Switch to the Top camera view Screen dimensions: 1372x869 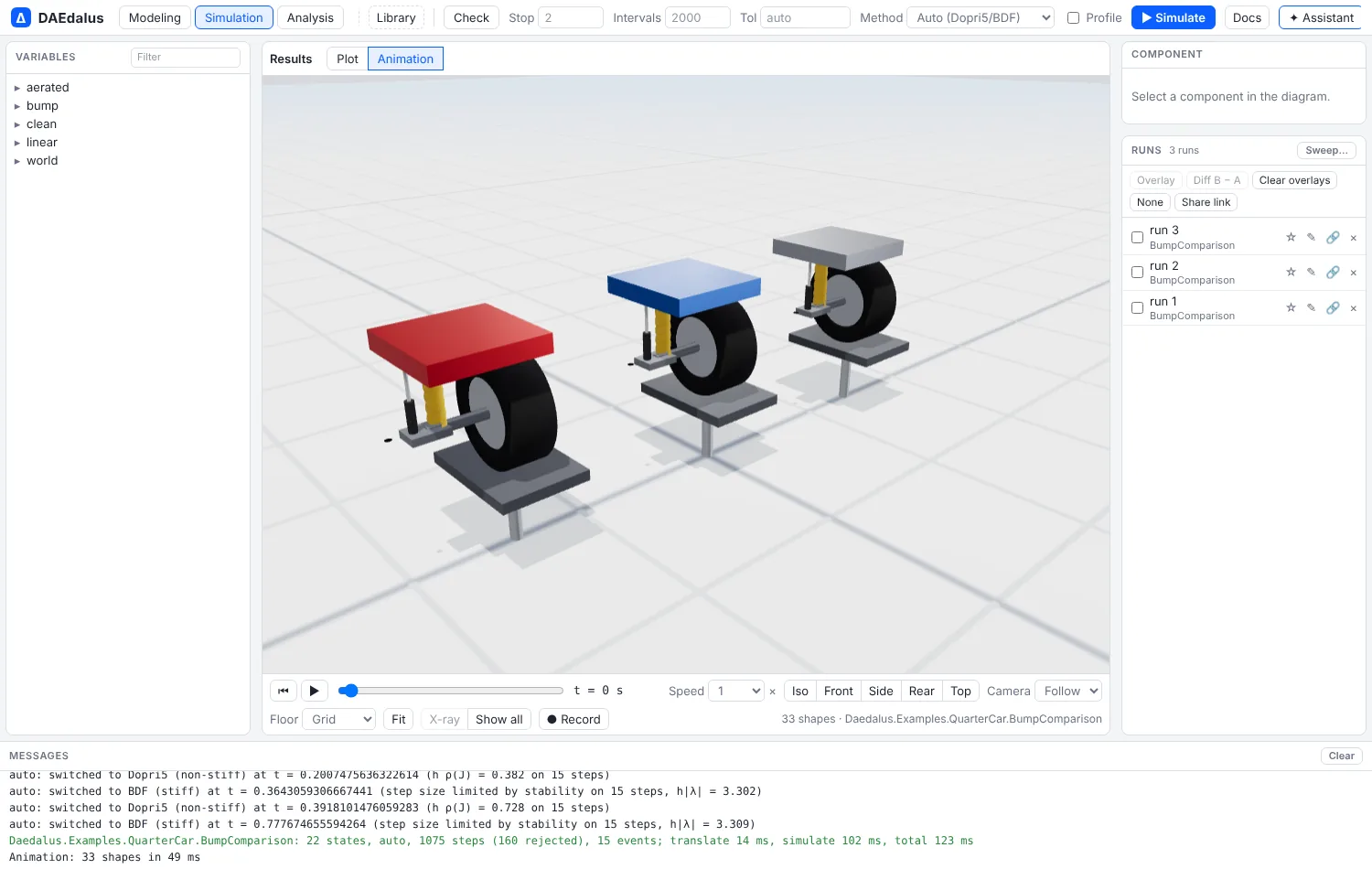tap(960, 691)
